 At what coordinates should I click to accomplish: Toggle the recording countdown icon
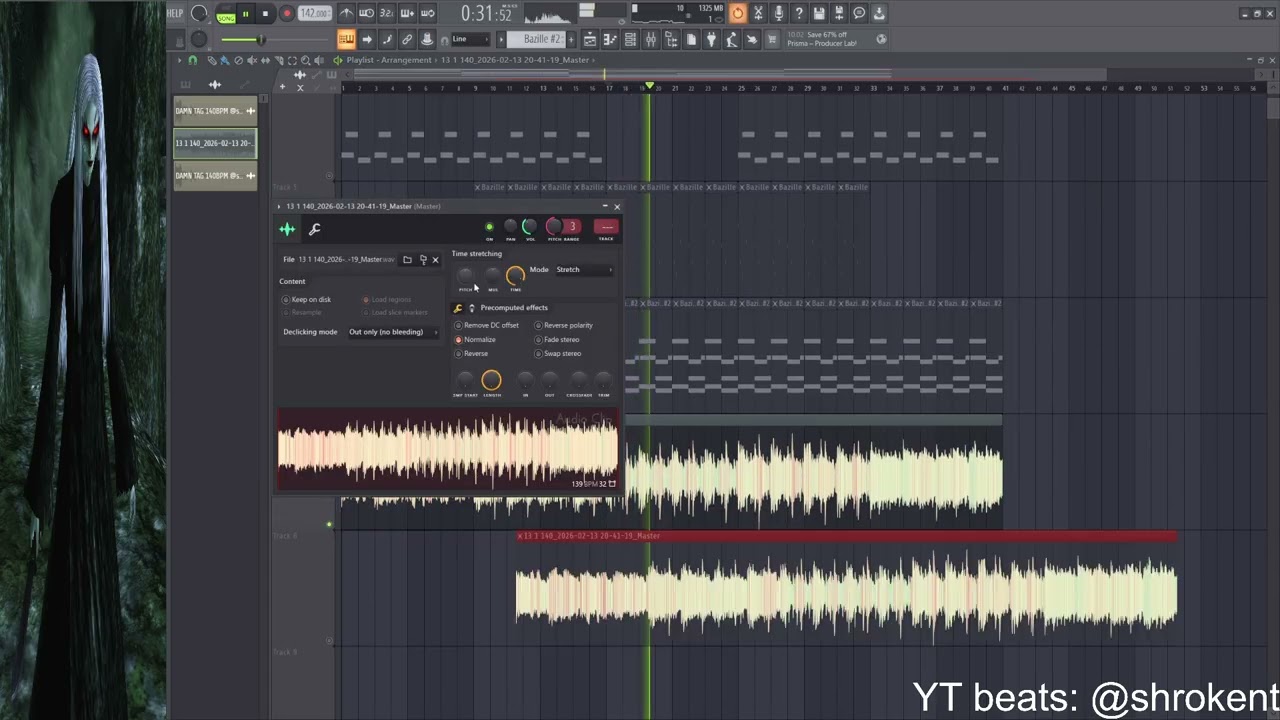pos(387,13)
